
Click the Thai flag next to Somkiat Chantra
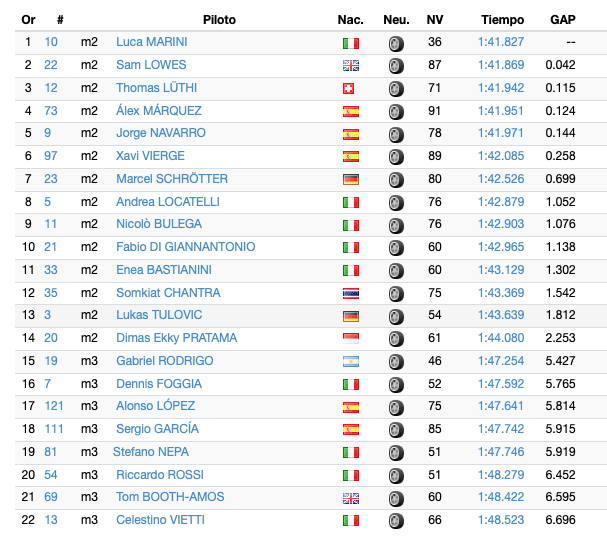tap(351, 294)
